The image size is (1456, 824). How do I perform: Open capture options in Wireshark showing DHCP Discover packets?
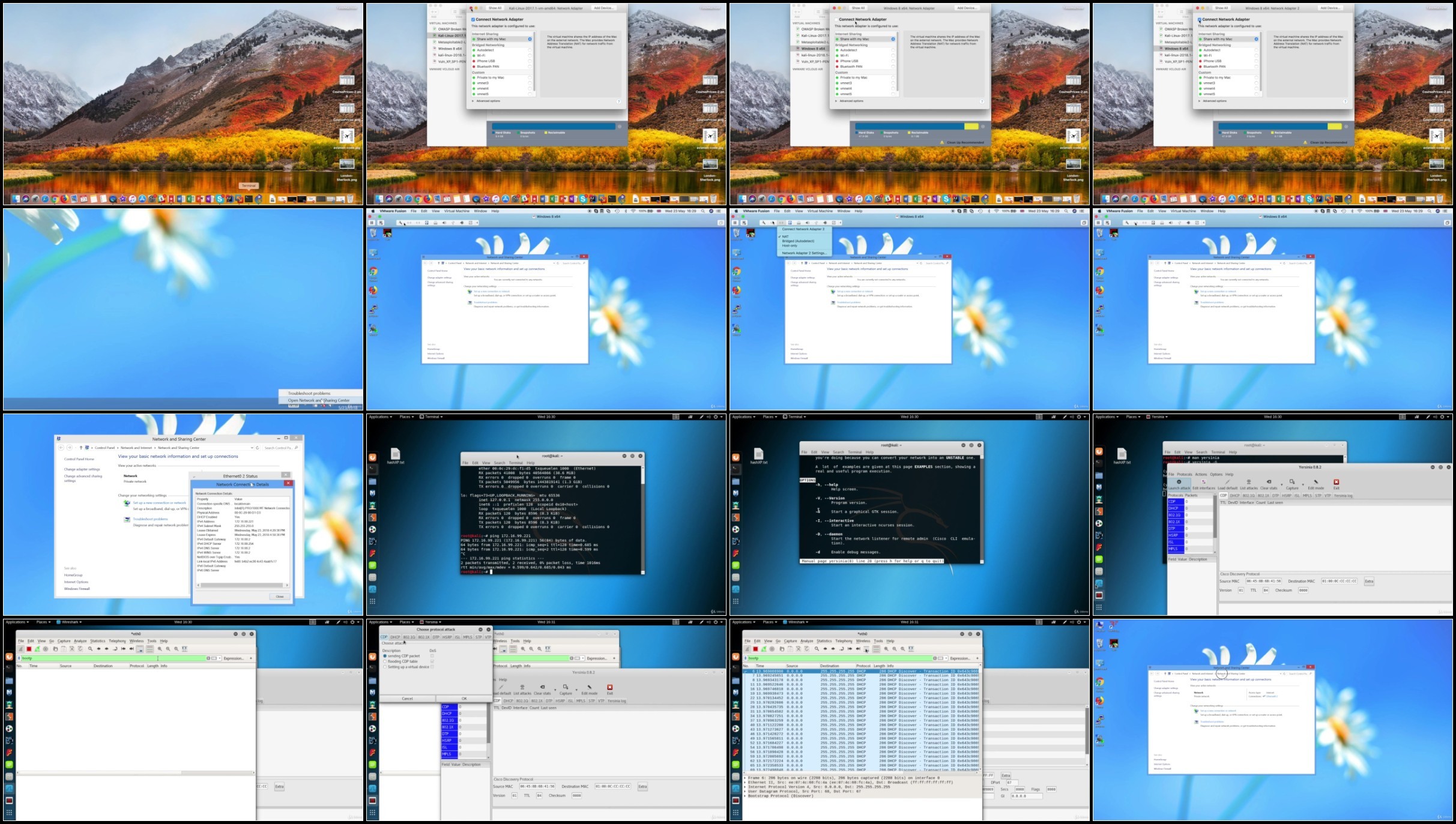pos(772,649)
